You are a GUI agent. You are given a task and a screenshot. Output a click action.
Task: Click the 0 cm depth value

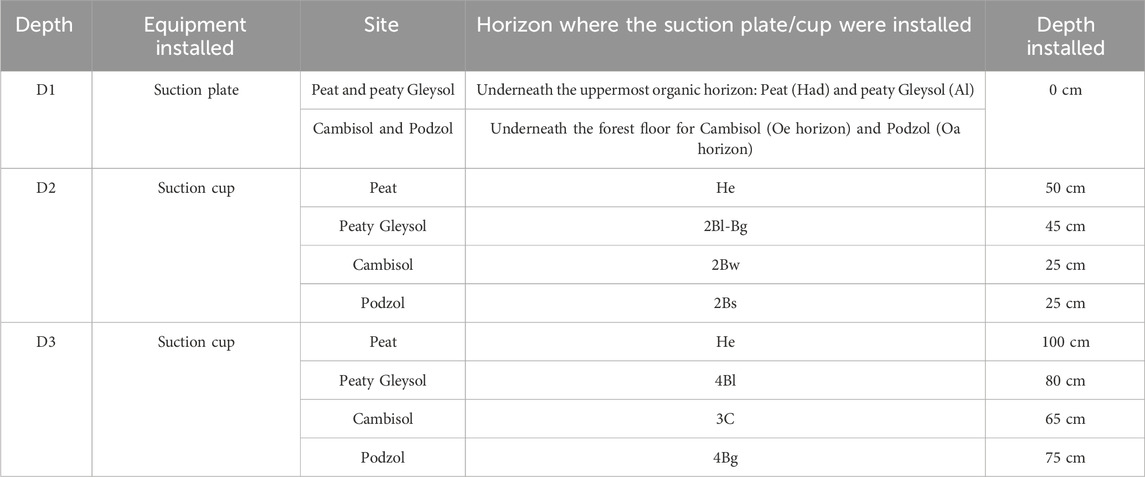click(x=1065, y=91)
